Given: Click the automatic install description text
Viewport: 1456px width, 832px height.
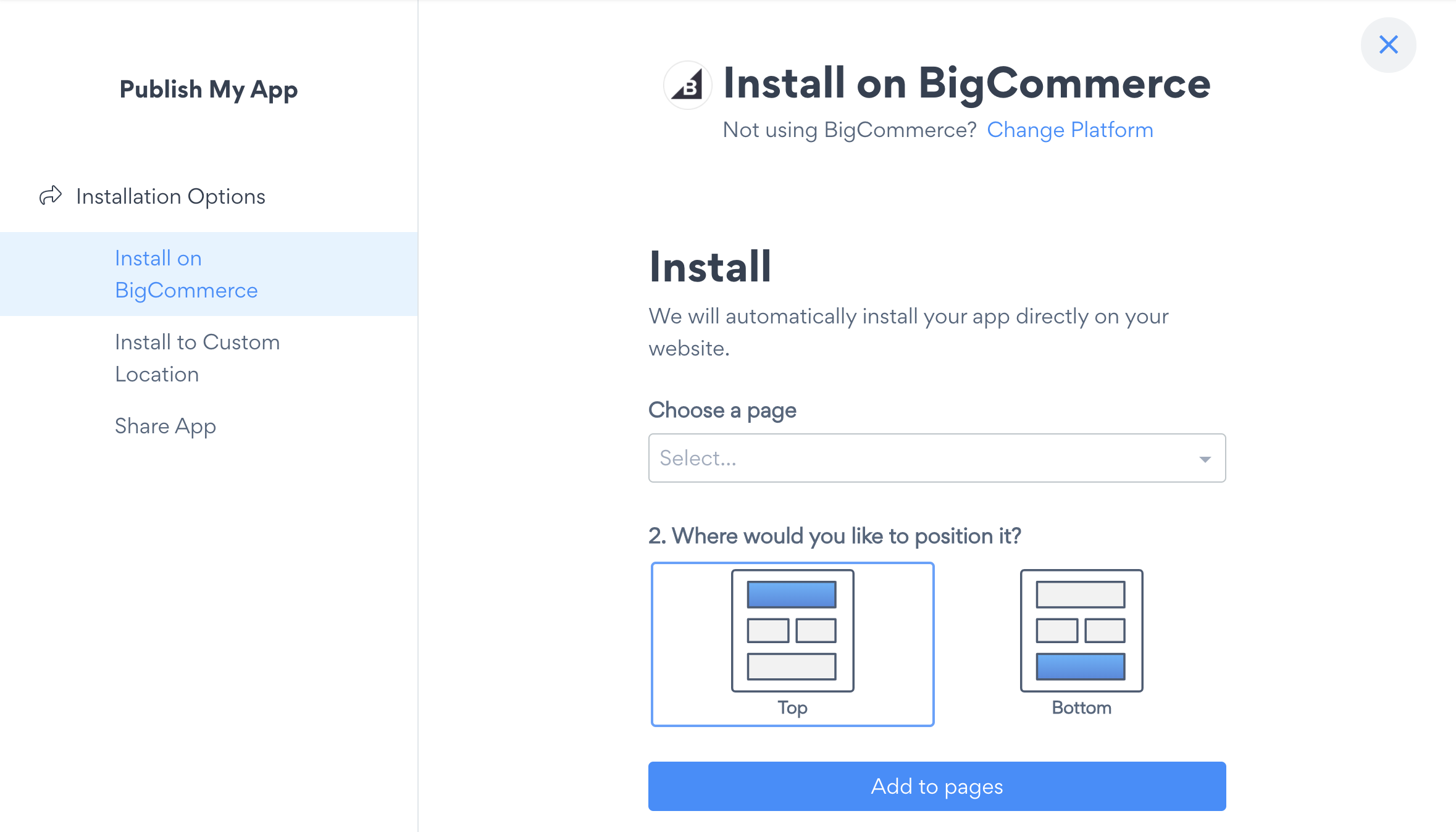Looking at the screenshot, I should 908,332.
